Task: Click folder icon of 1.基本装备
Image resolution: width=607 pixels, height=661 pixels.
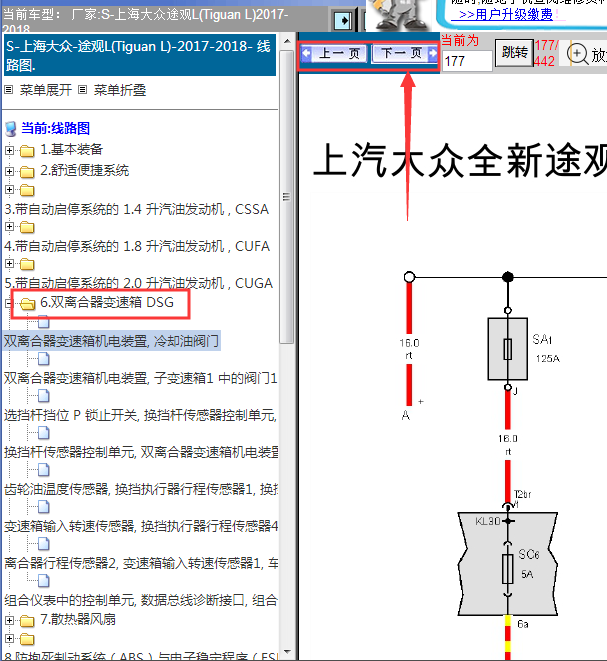Action: click(27, 150)
